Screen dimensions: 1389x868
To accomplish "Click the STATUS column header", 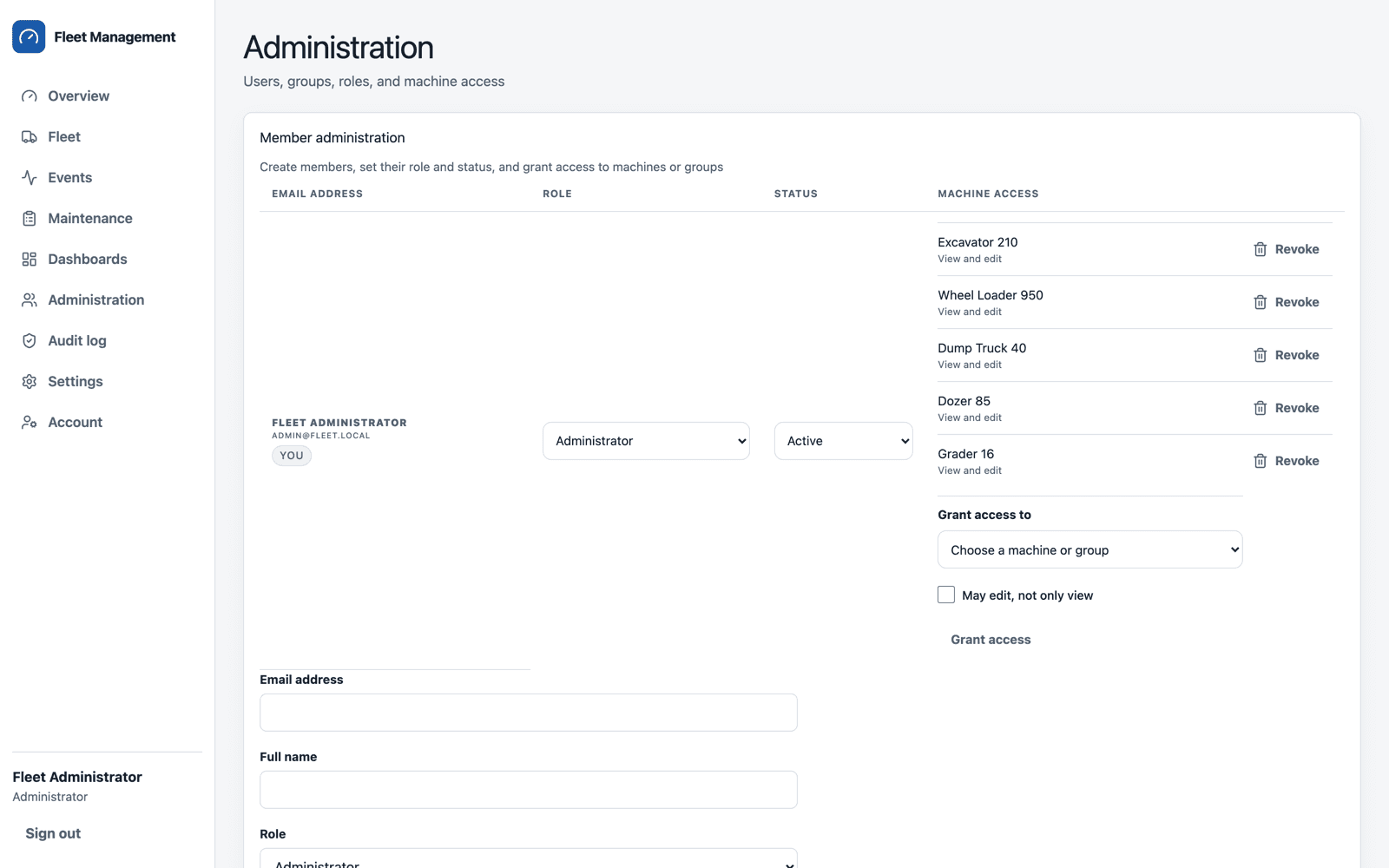I will pyautogui.click(x=796, y=194).
